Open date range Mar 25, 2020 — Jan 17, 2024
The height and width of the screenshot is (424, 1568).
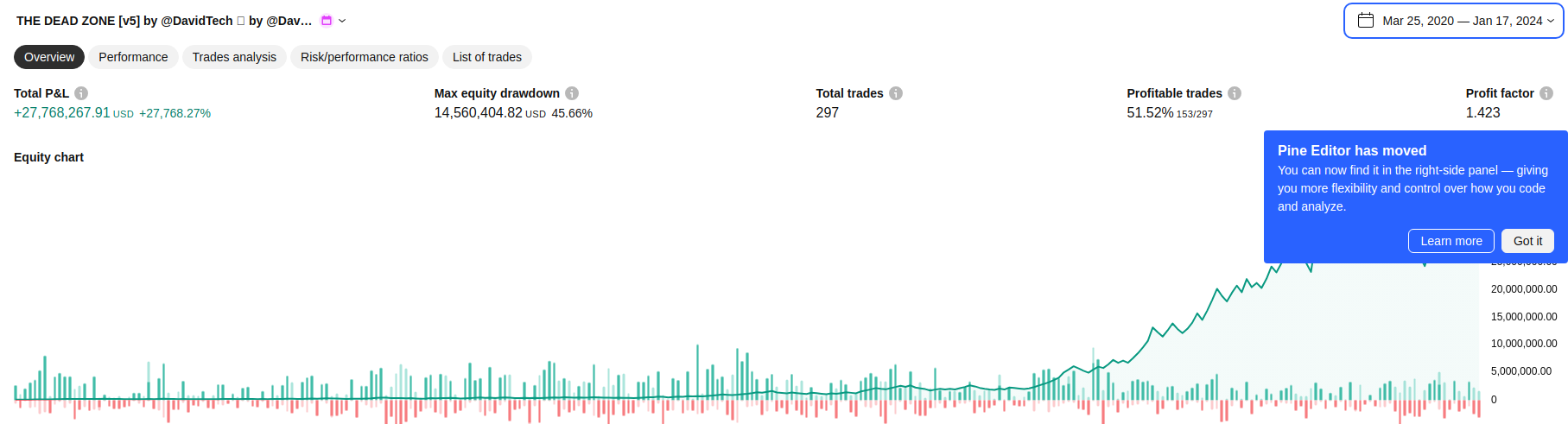[x=1462, y=21]
